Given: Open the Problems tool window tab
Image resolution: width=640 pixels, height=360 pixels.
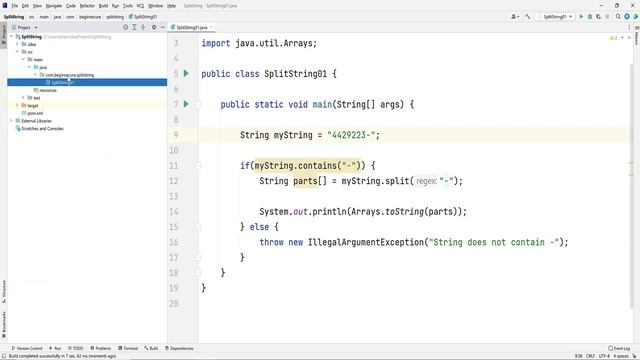Looking at the screenshot, I should (x=100, y=348).
